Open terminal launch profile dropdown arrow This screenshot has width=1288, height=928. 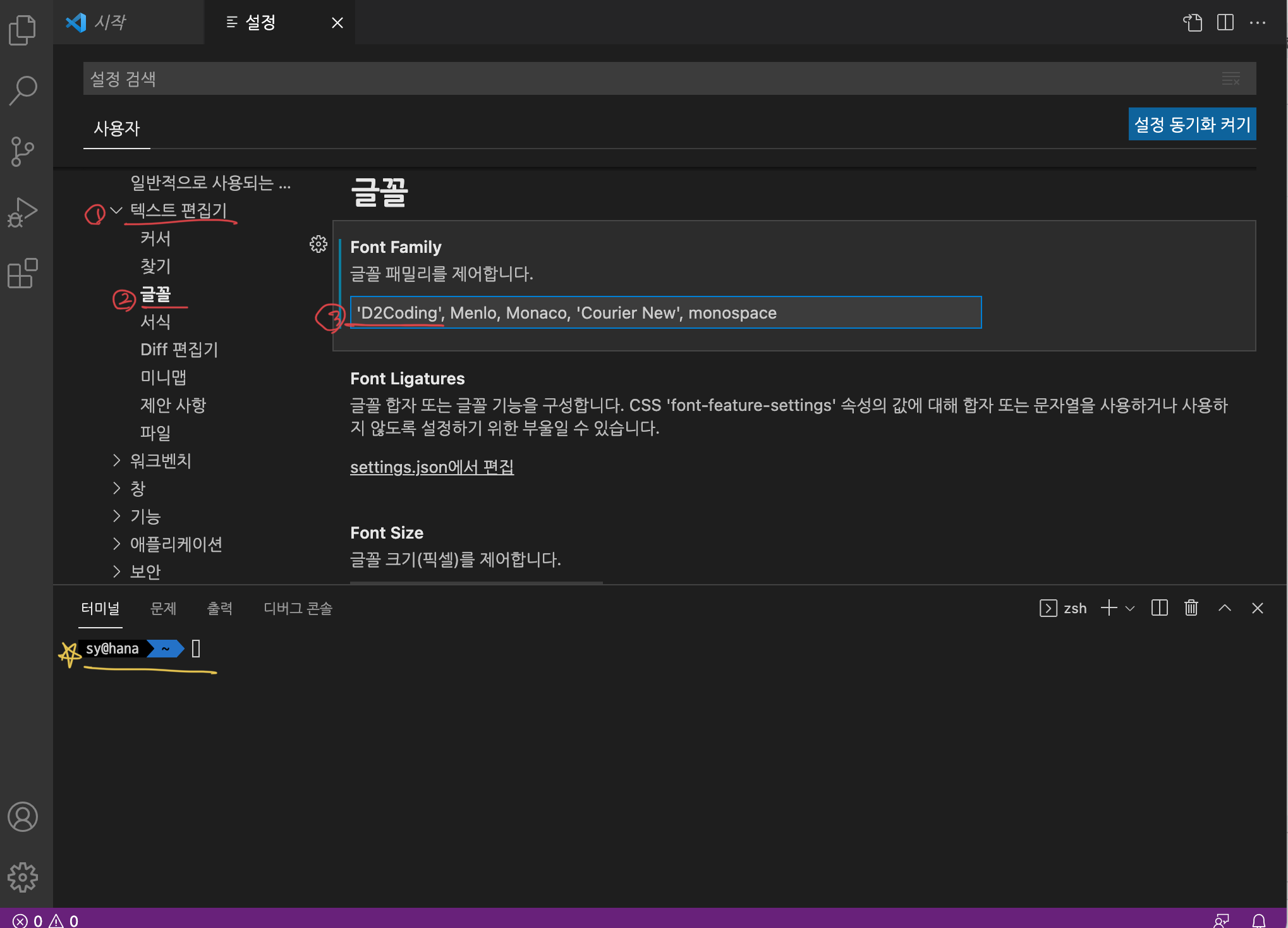1131,608
